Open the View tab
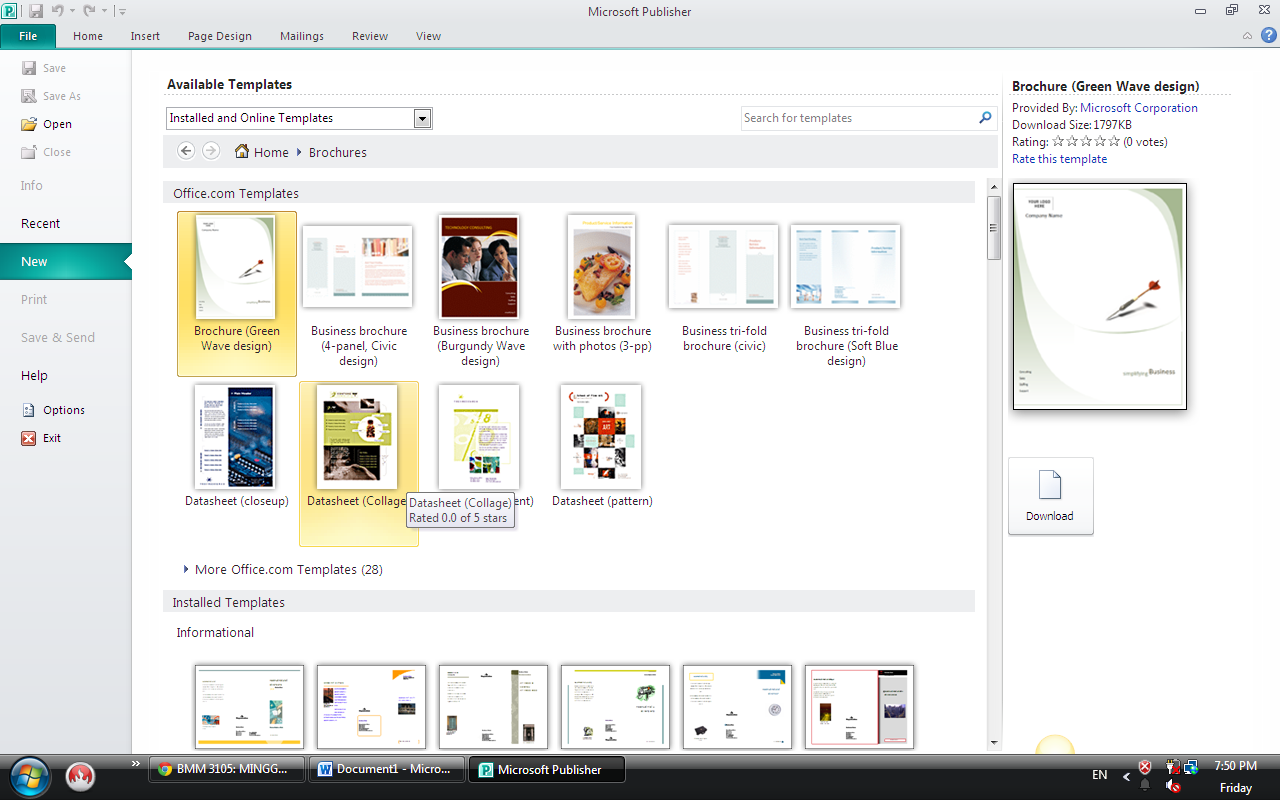Screen dimensions: 1280x800 coord(429,36)
